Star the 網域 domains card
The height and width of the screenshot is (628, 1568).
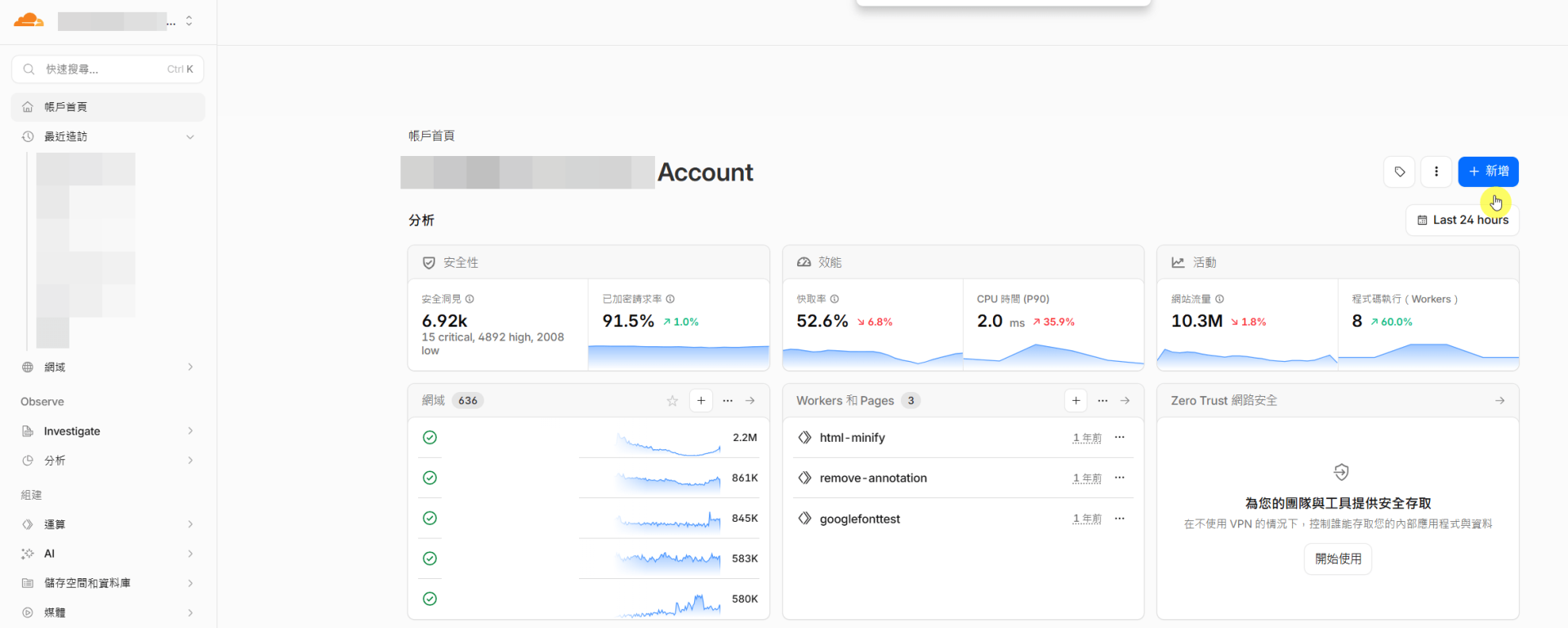pos(672,401)
